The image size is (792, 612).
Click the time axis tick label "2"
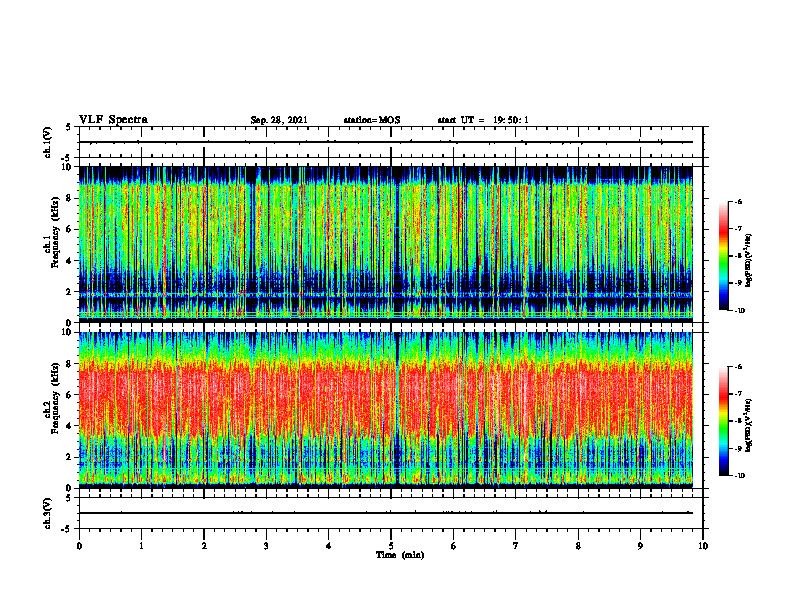(204, 546)
